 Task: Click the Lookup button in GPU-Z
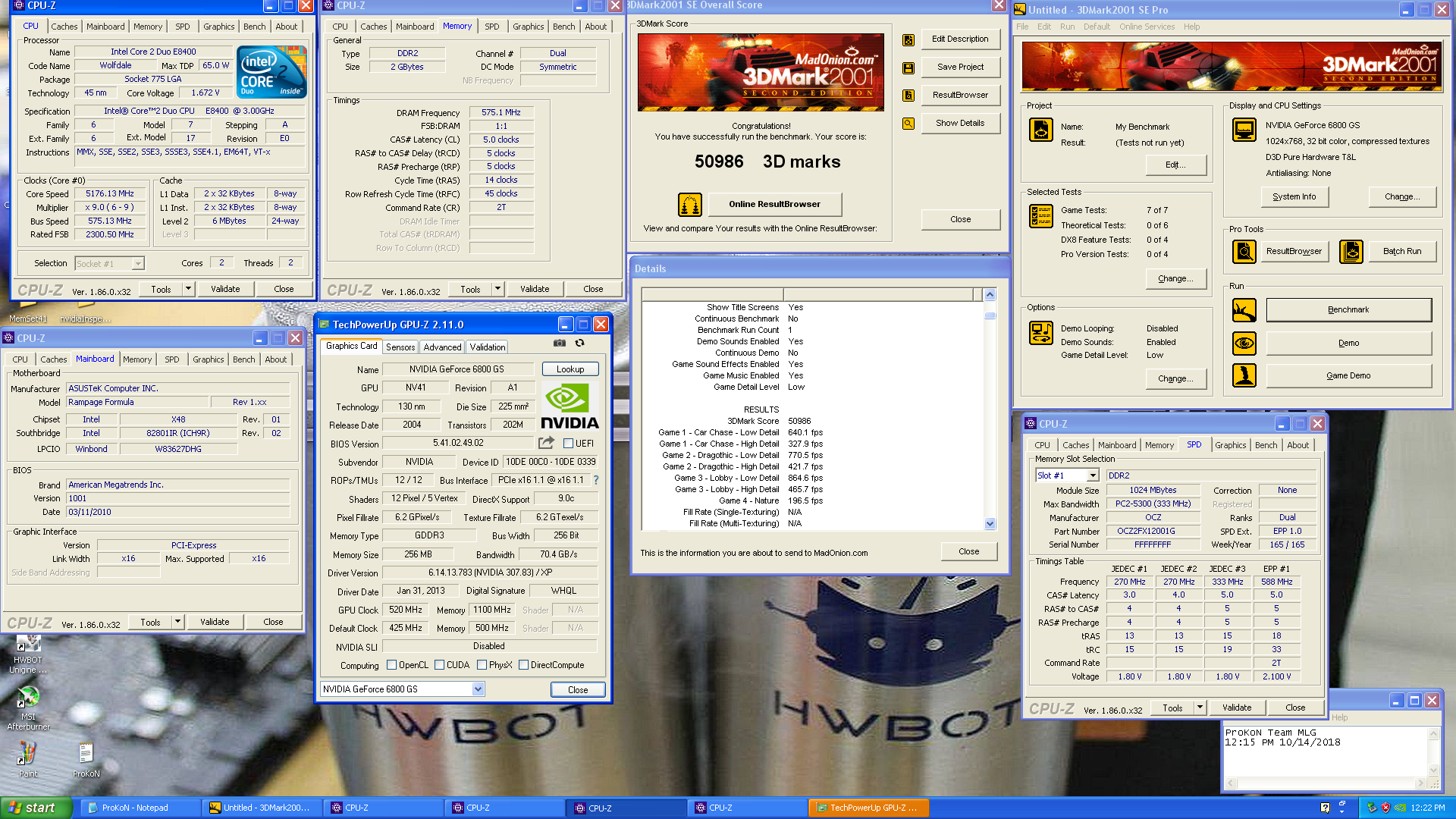(x=570, y=369)
